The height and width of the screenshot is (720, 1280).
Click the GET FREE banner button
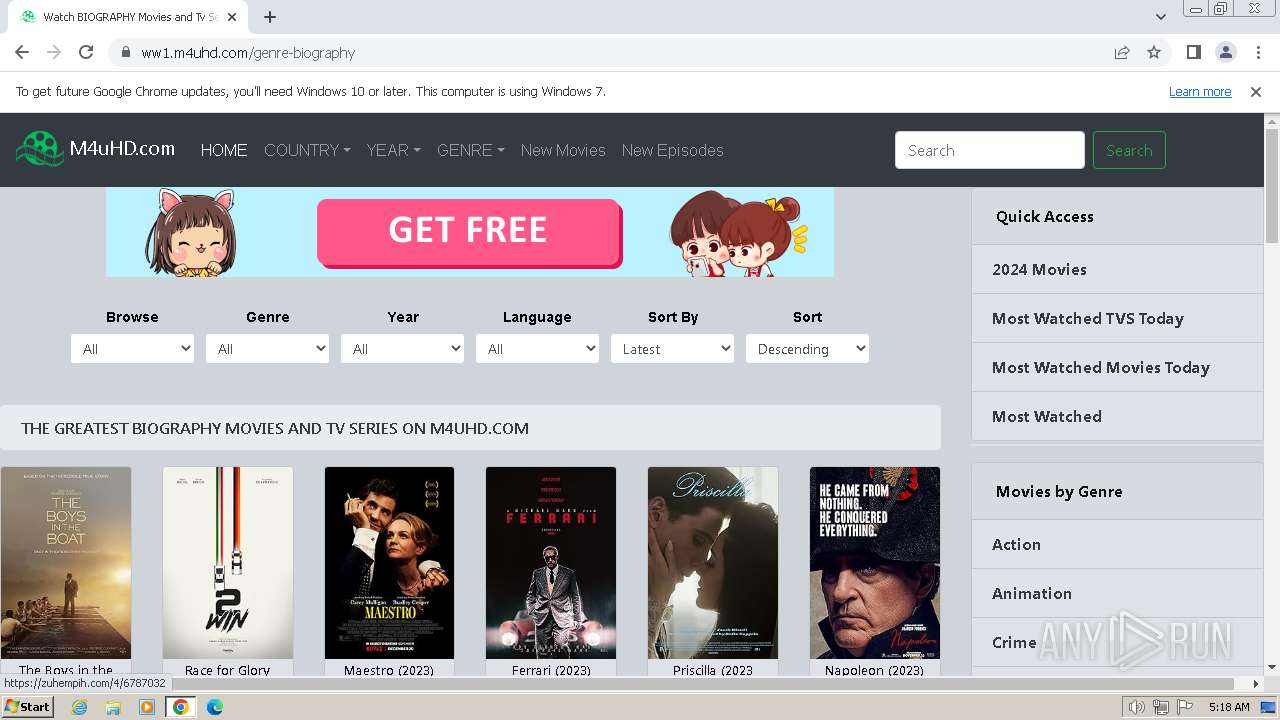469,231
